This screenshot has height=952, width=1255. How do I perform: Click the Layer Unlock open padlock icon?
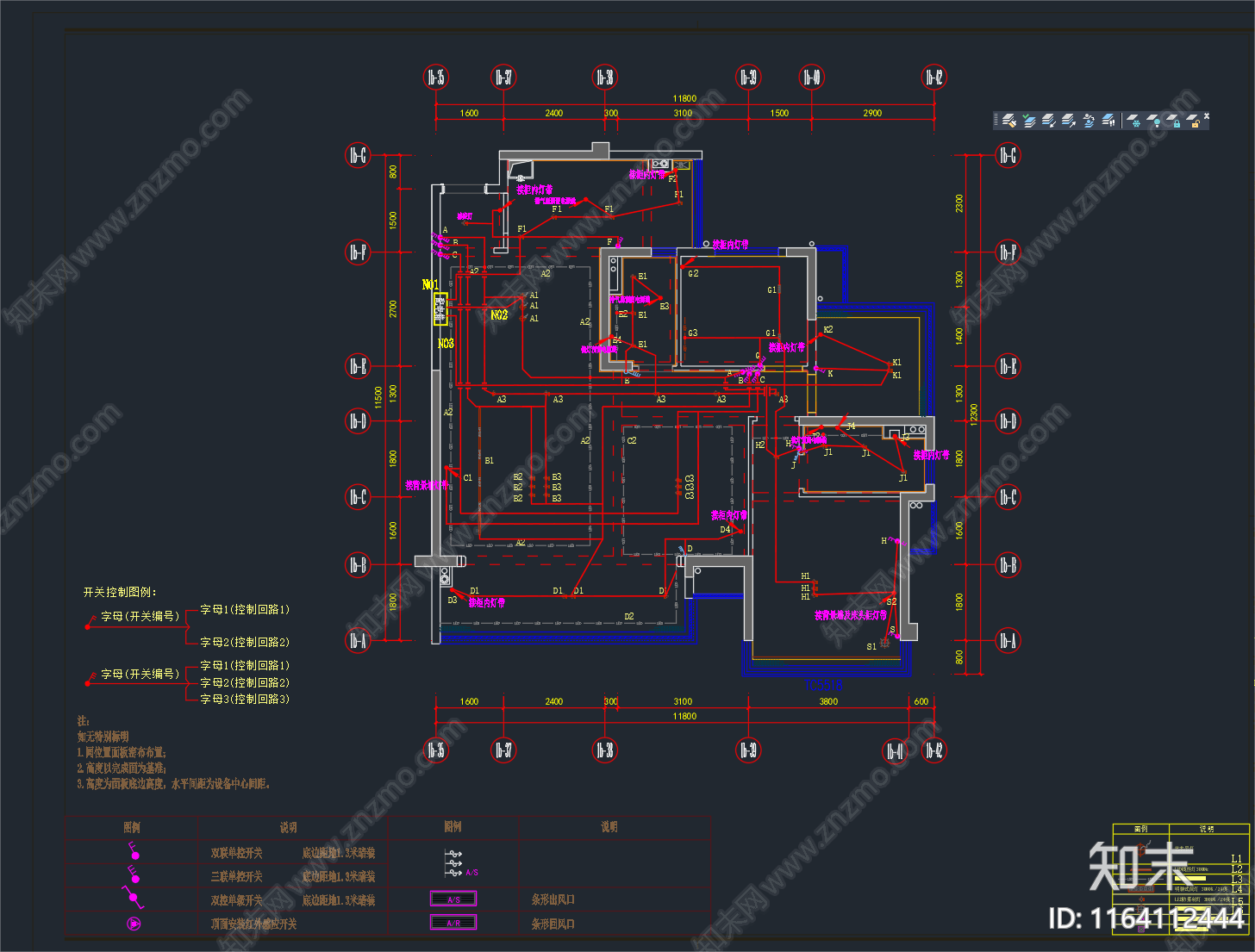coord(1194,121)
